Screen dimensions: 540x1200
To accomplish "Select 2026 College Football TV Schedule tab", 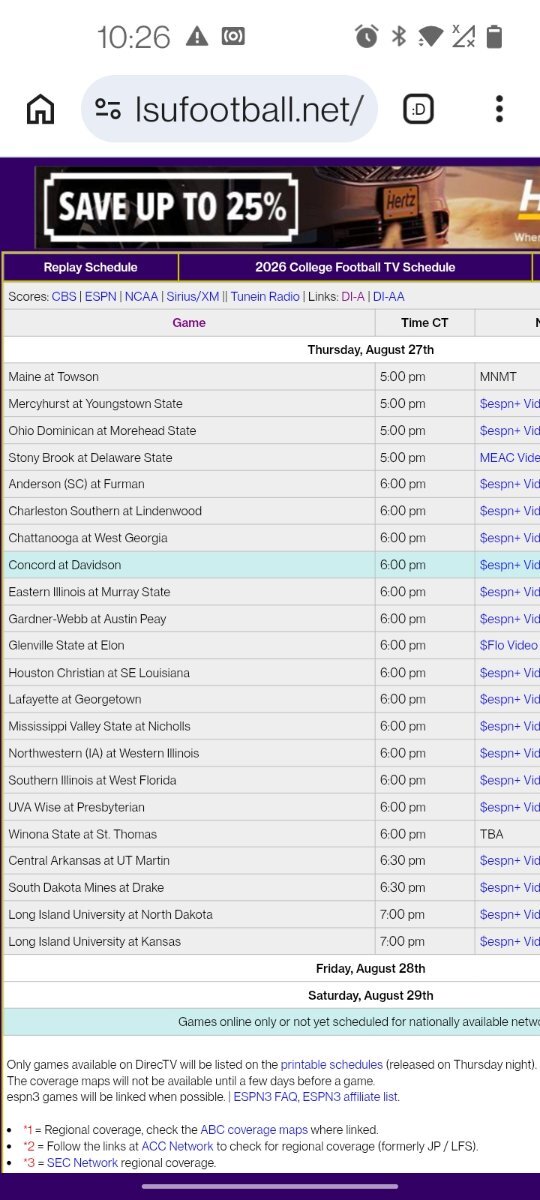I will tap(355, 267).
